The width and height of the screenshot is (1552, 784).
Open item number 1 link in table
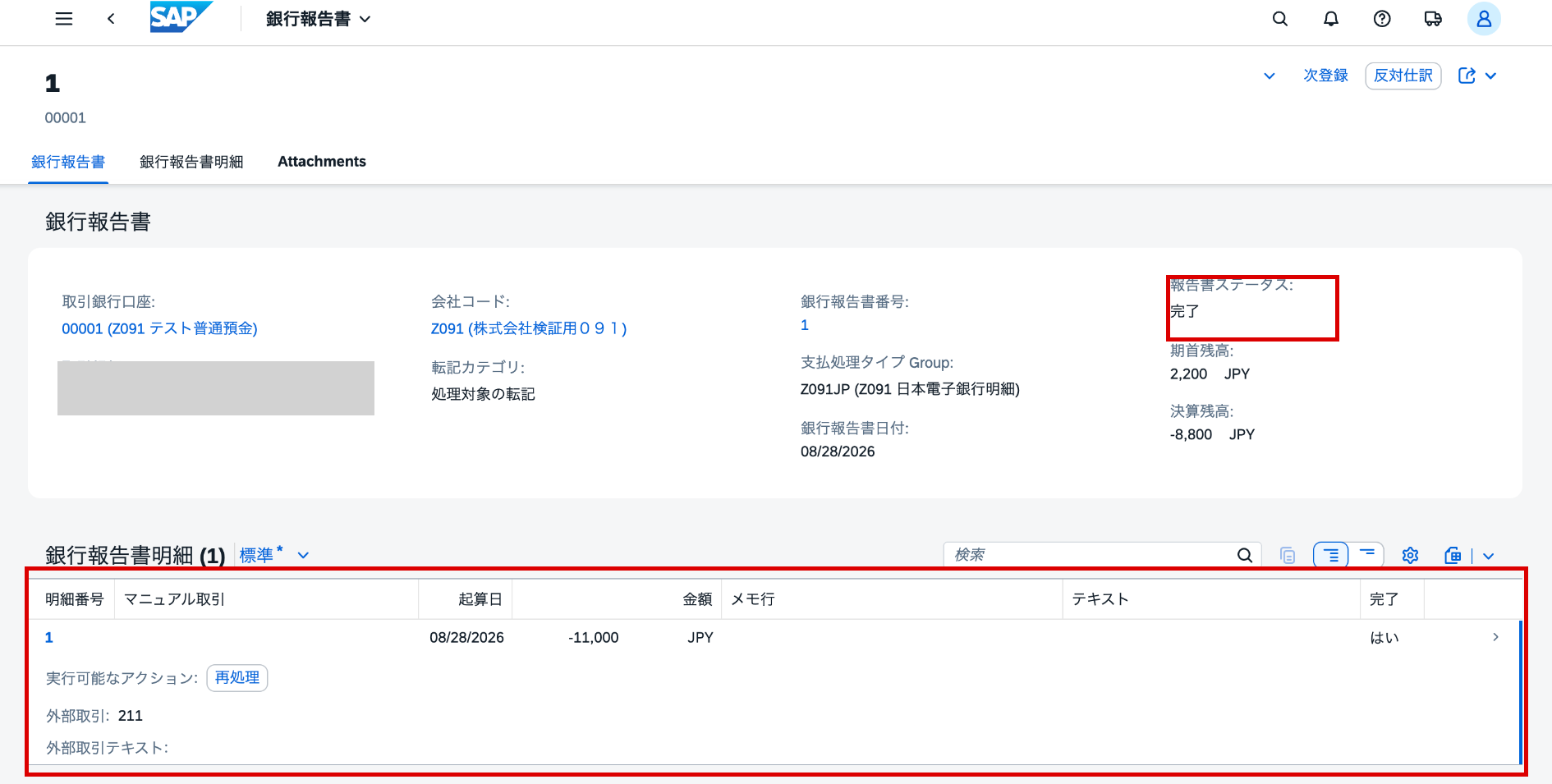[x=49, y=638]
